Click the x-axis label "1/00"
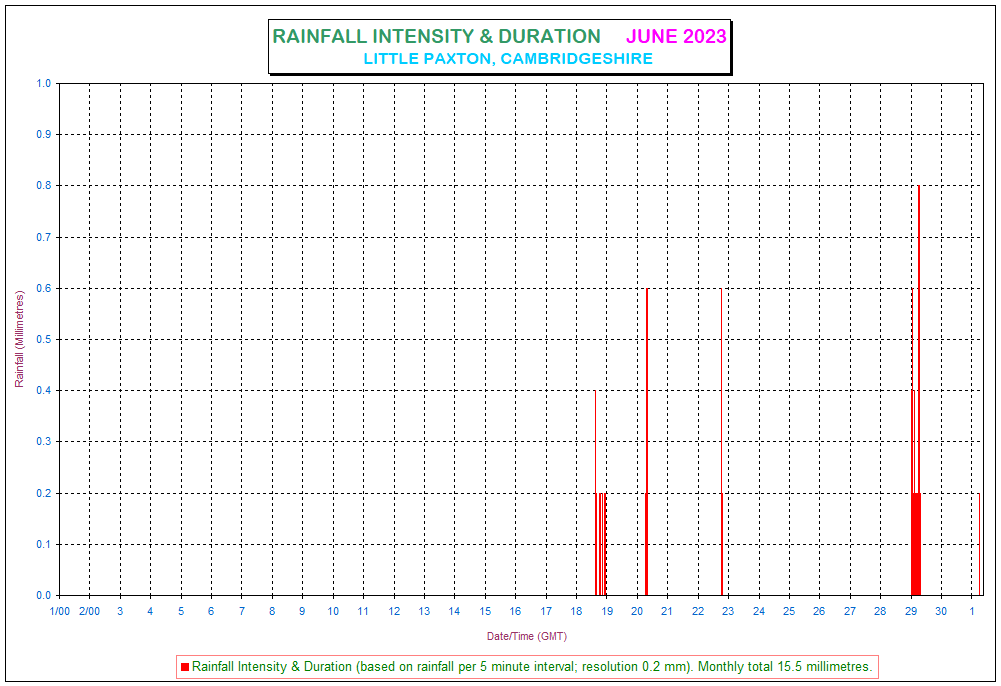 coord(60,611)
